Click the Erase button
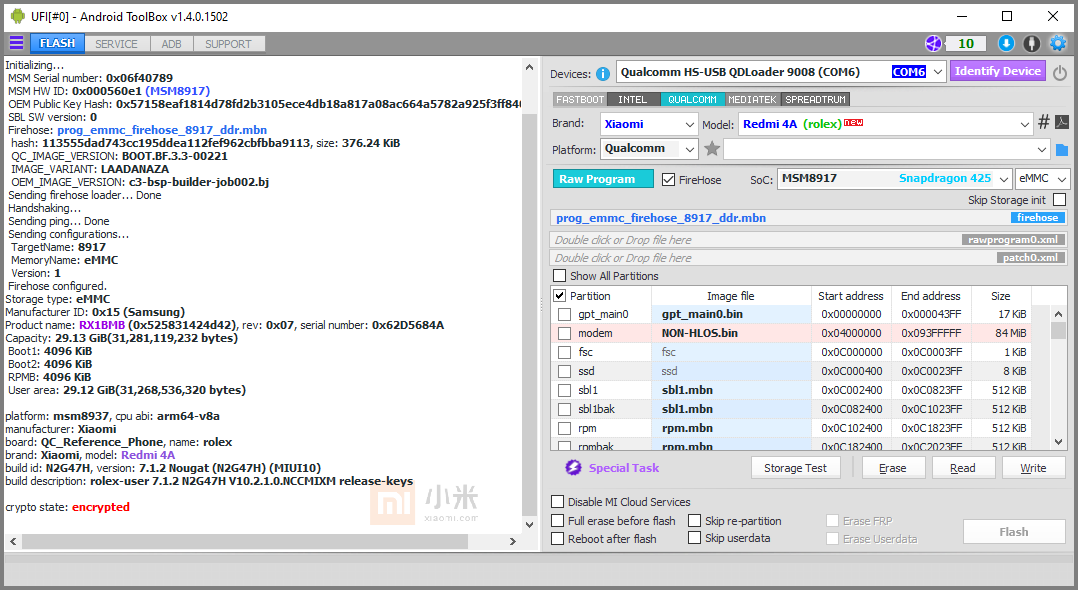Viewport: 1078px width, 590px height. click(x=892, y=468)
